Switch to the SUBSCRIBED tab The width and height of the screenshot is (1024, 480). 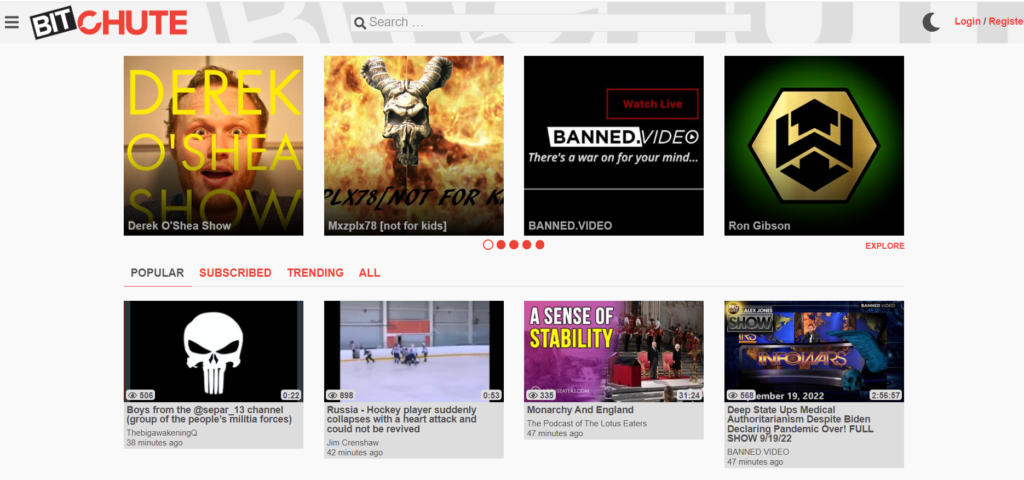tap(235, 273)
